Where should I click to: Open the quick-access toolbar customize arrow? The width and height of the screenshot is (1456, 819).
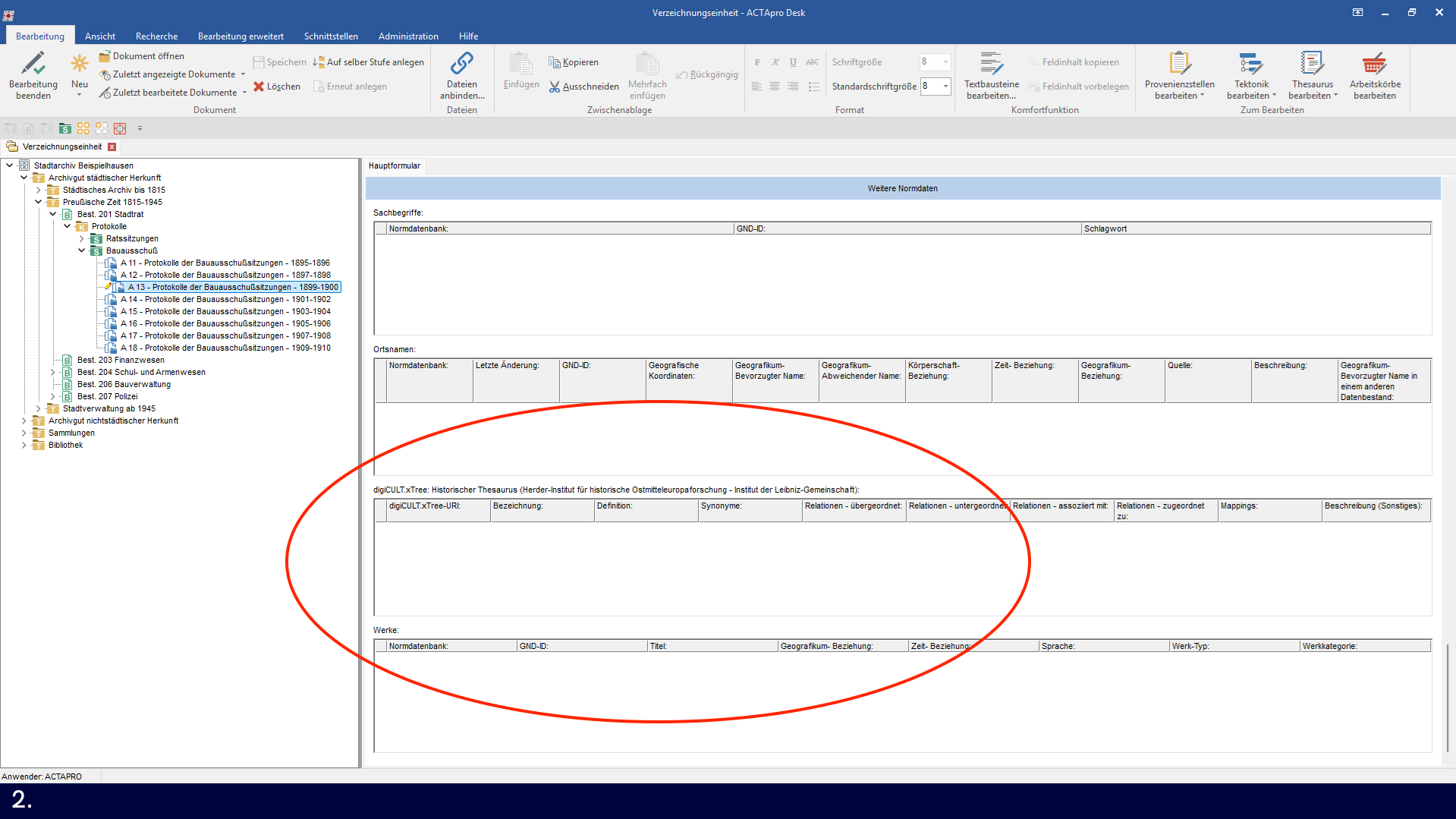pos(140,128)
